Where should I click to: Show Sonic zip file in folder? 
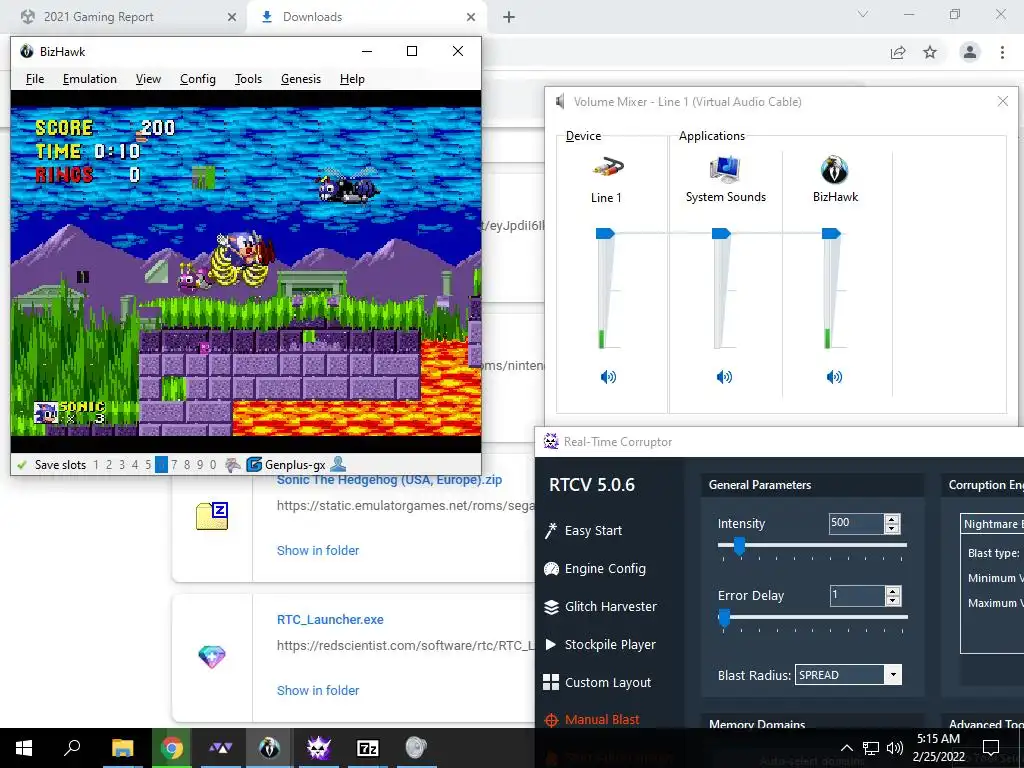pos(318,551)
